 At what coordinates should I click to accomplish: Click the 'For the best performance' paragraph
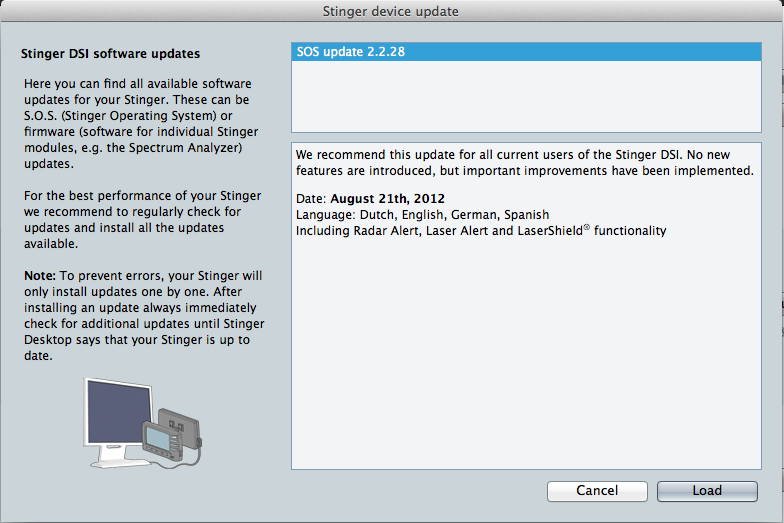tap(142, 220)
